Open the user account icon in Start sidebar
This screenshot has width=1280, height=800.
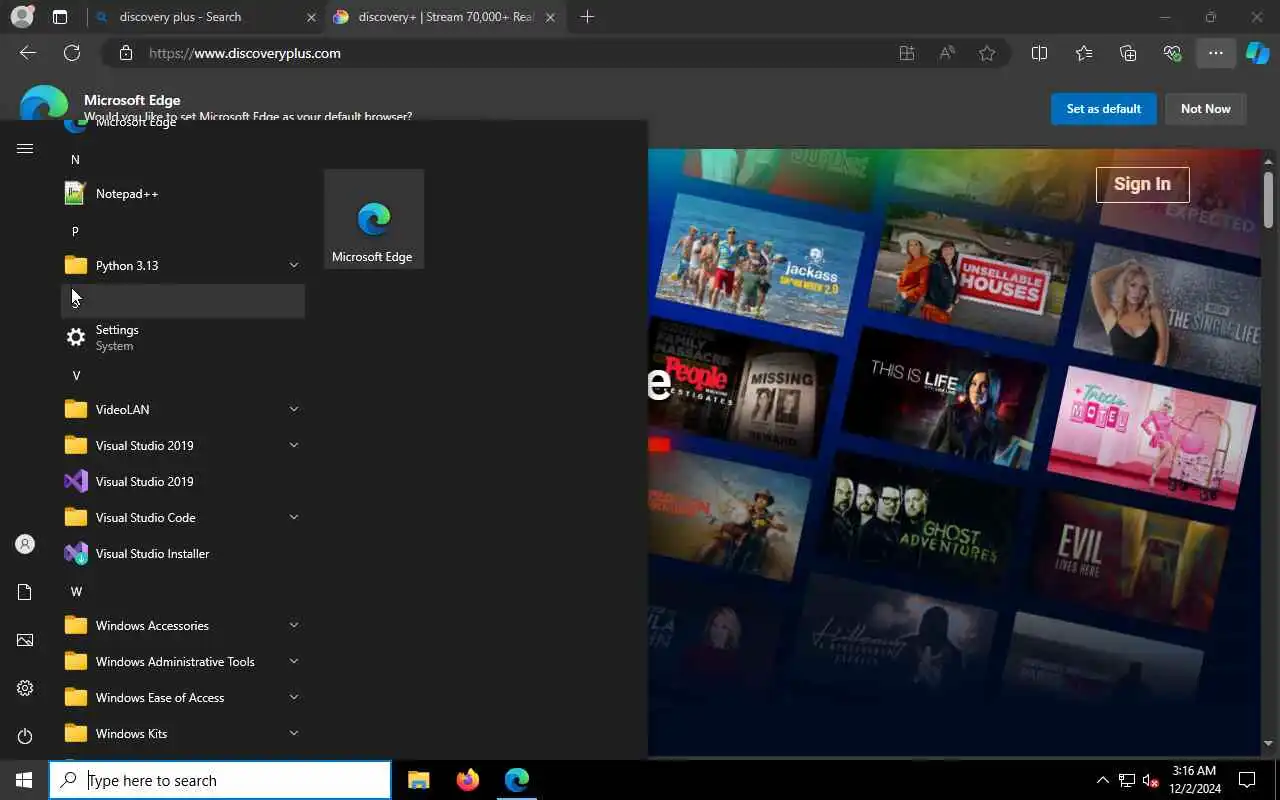[25, 544]
